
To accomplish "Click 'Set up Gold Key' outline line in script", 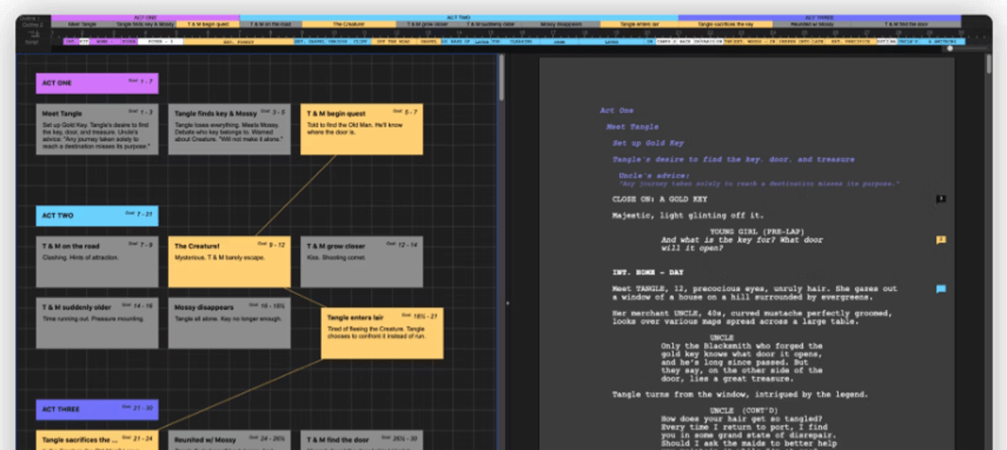I will (648, 143).
